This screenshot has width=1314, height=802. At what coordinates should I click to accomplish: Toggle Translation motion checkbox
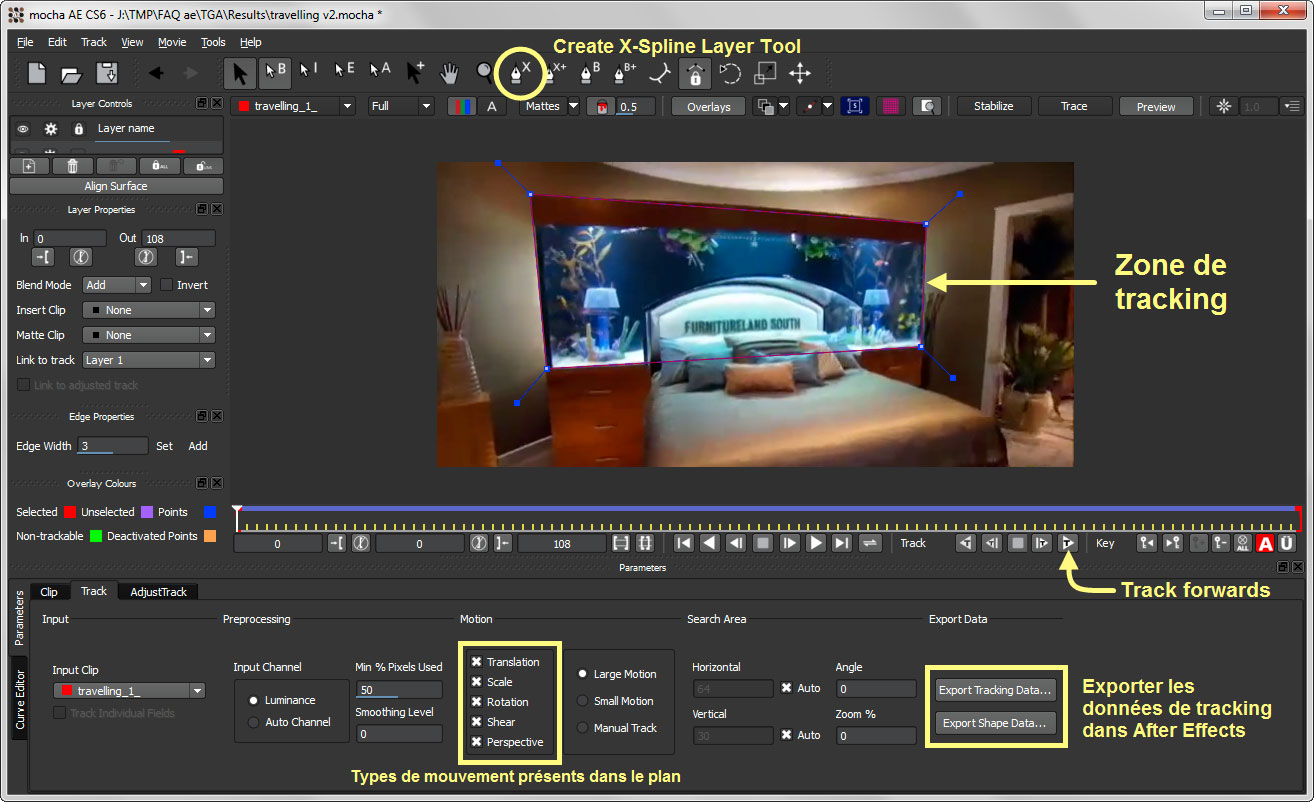[477, 662]
